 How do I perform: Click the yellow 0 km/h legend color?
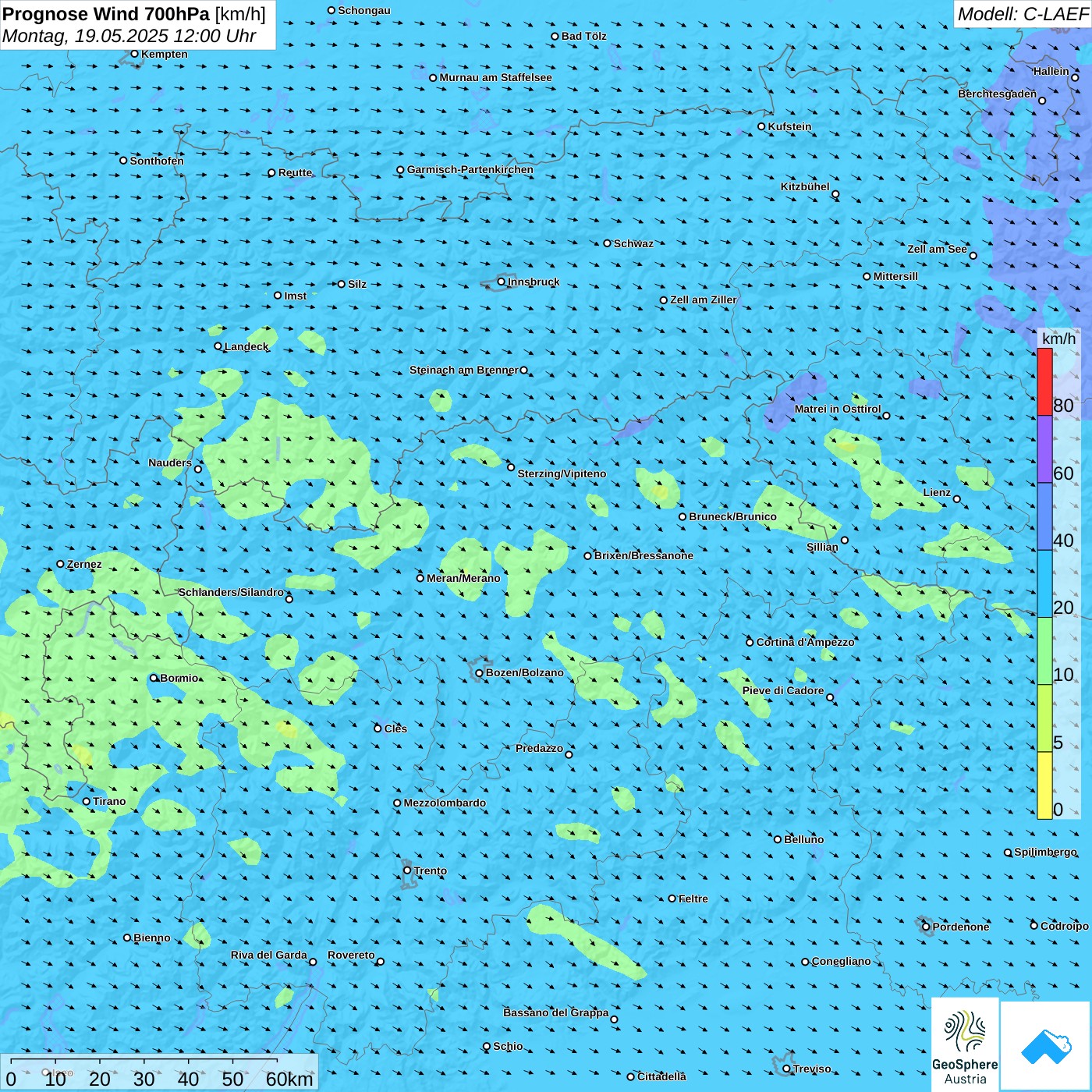(1044, 785)
